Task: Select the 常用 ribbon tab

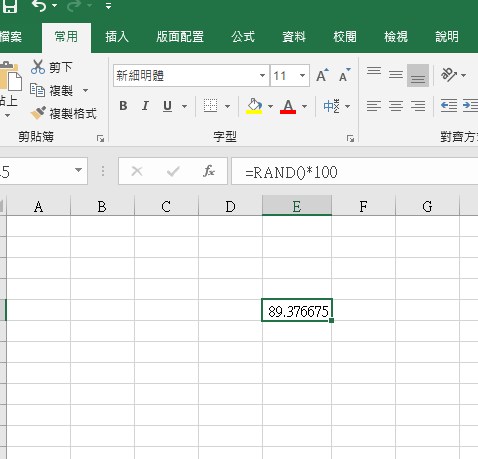Action: [x=66, y=37]
